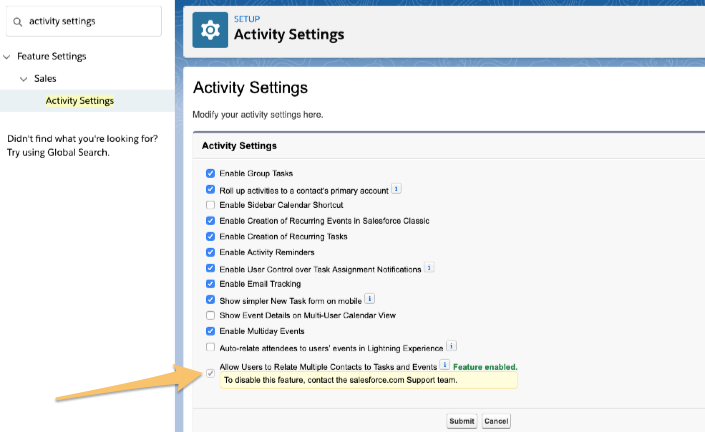Image resolution: width=705 pixels, height=432 pixels.
Task: Check Show Event Details on Multi-User Calendar View
Action: pos(210,315)
